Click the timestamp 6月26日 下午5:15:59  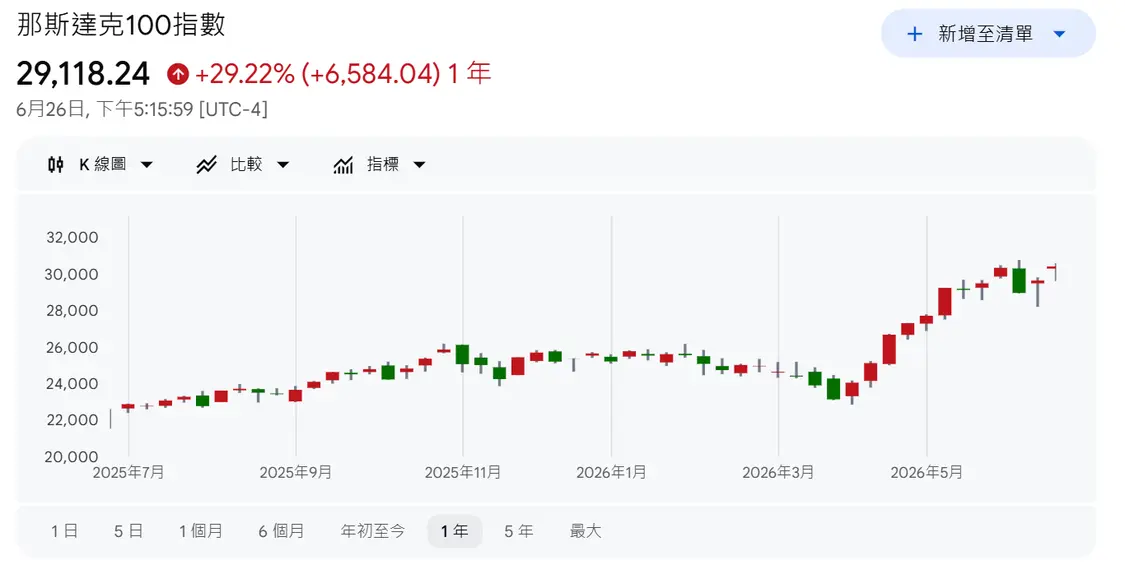(x=142, y=109)
